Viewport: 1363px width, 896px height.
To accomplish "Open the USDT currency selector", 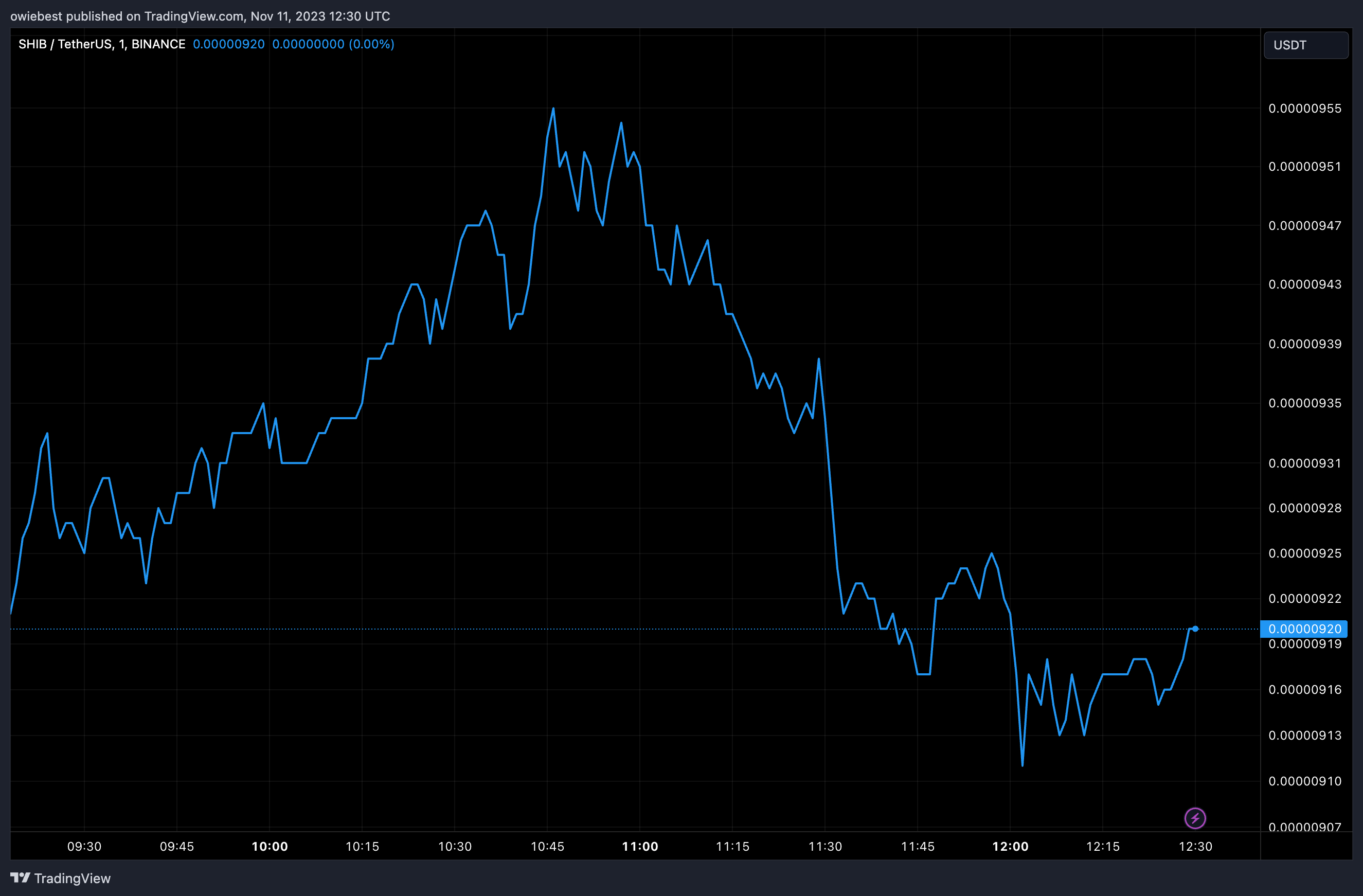I will point(1306,45).
